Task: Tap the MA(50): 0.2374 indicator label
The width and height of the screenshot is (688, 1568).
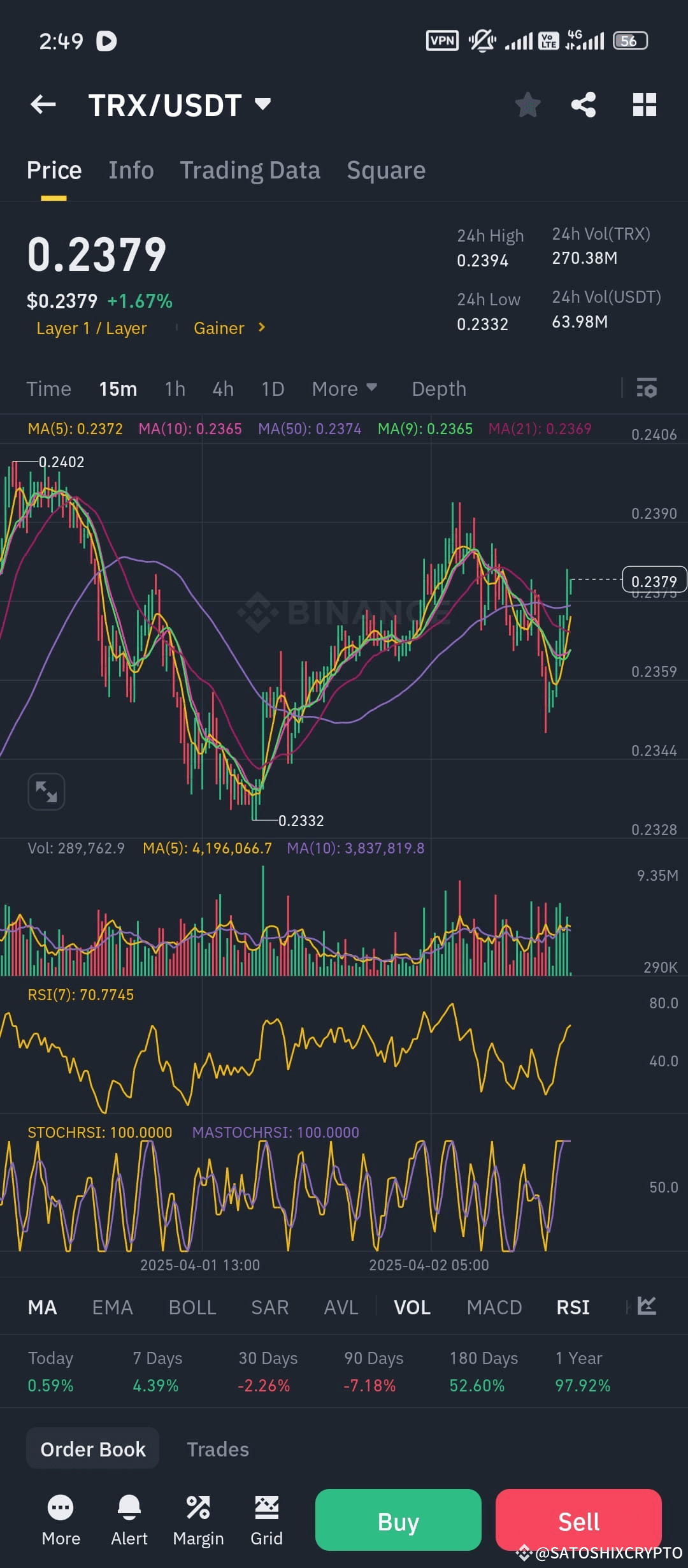Action: [310, 429]
